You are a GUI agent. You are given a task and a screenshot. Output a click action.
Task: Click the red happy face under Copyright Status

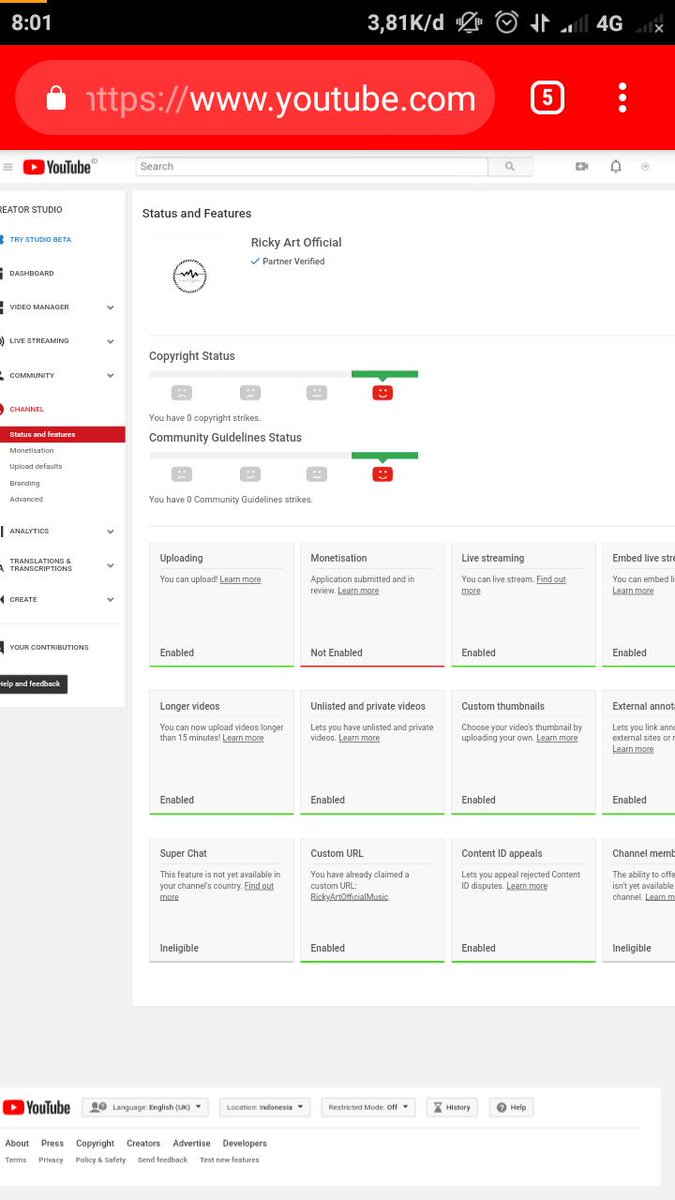(x=382, y=393)
